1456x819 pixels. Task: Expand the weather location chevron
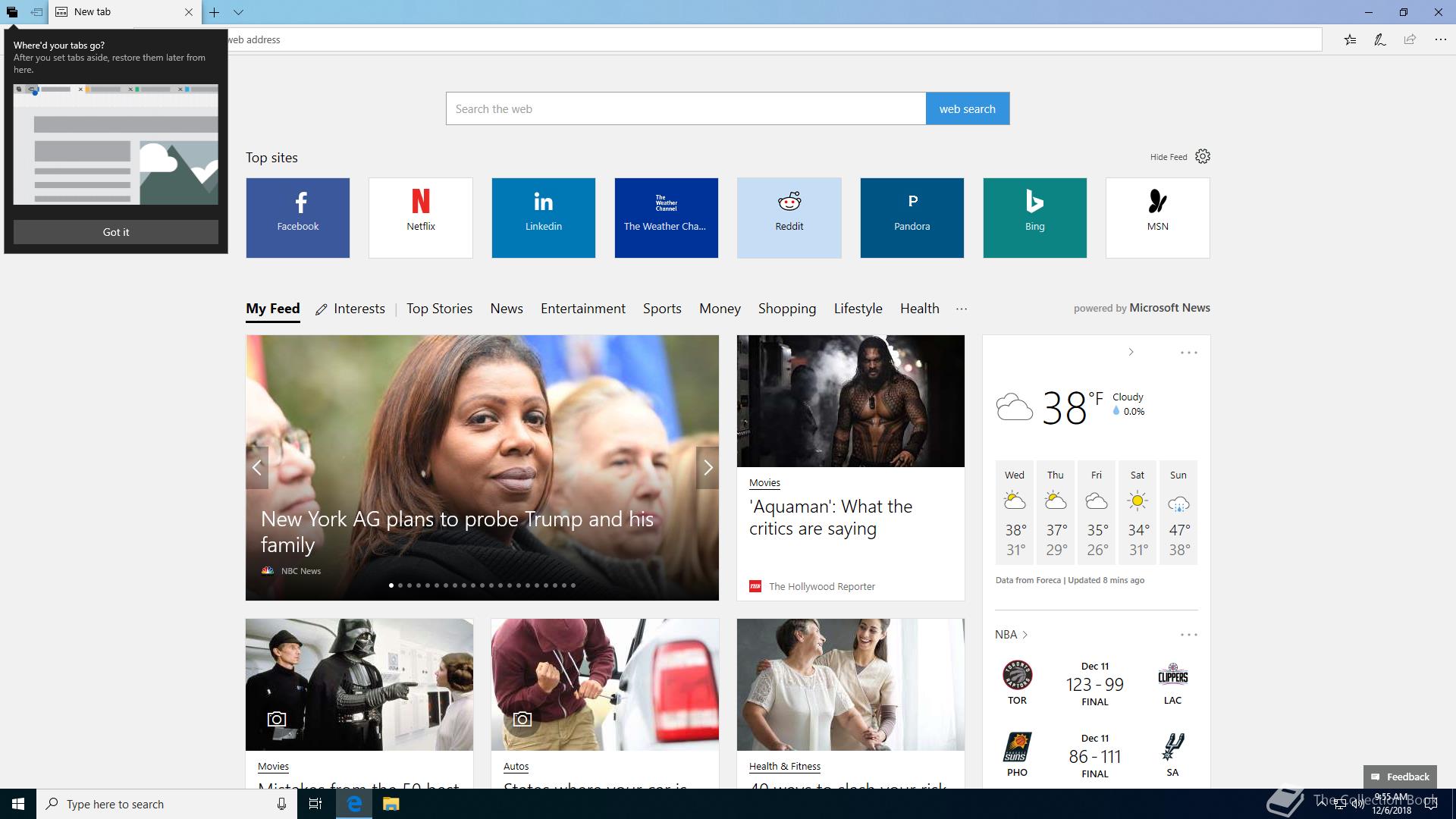(x=1131, y=352)
